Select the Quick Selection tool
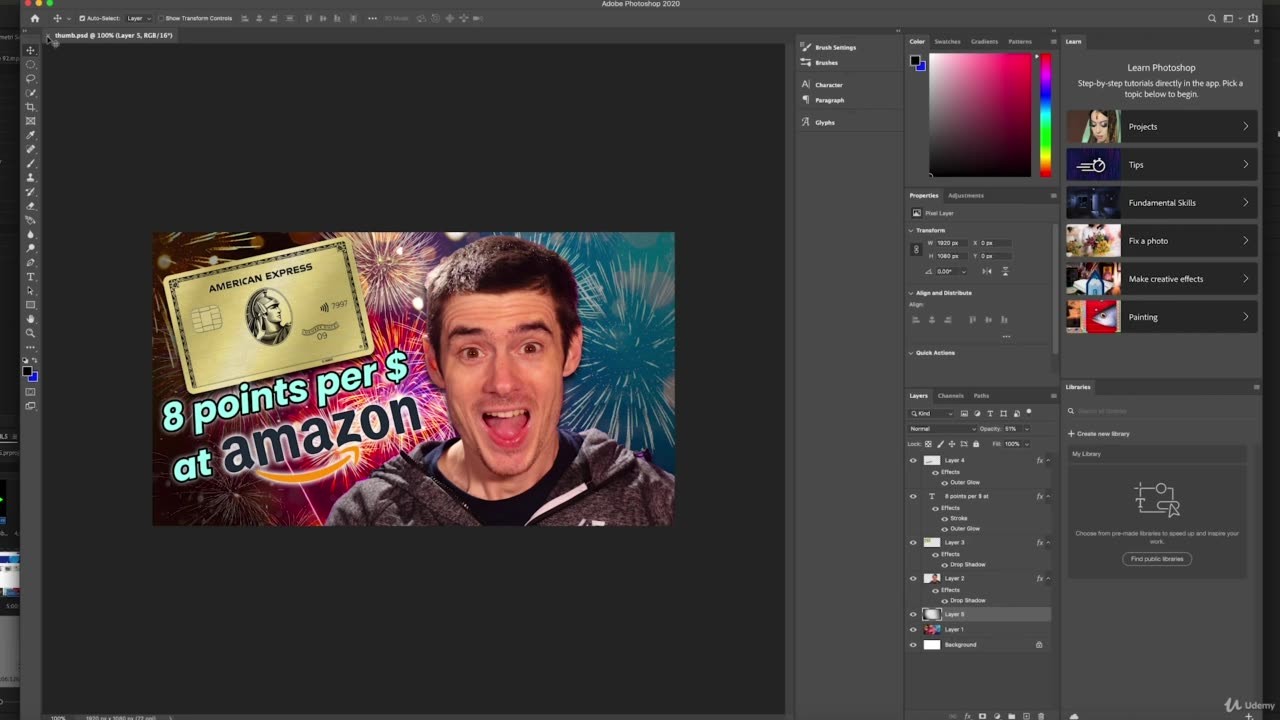1280x720 pixels. [30, 92]
